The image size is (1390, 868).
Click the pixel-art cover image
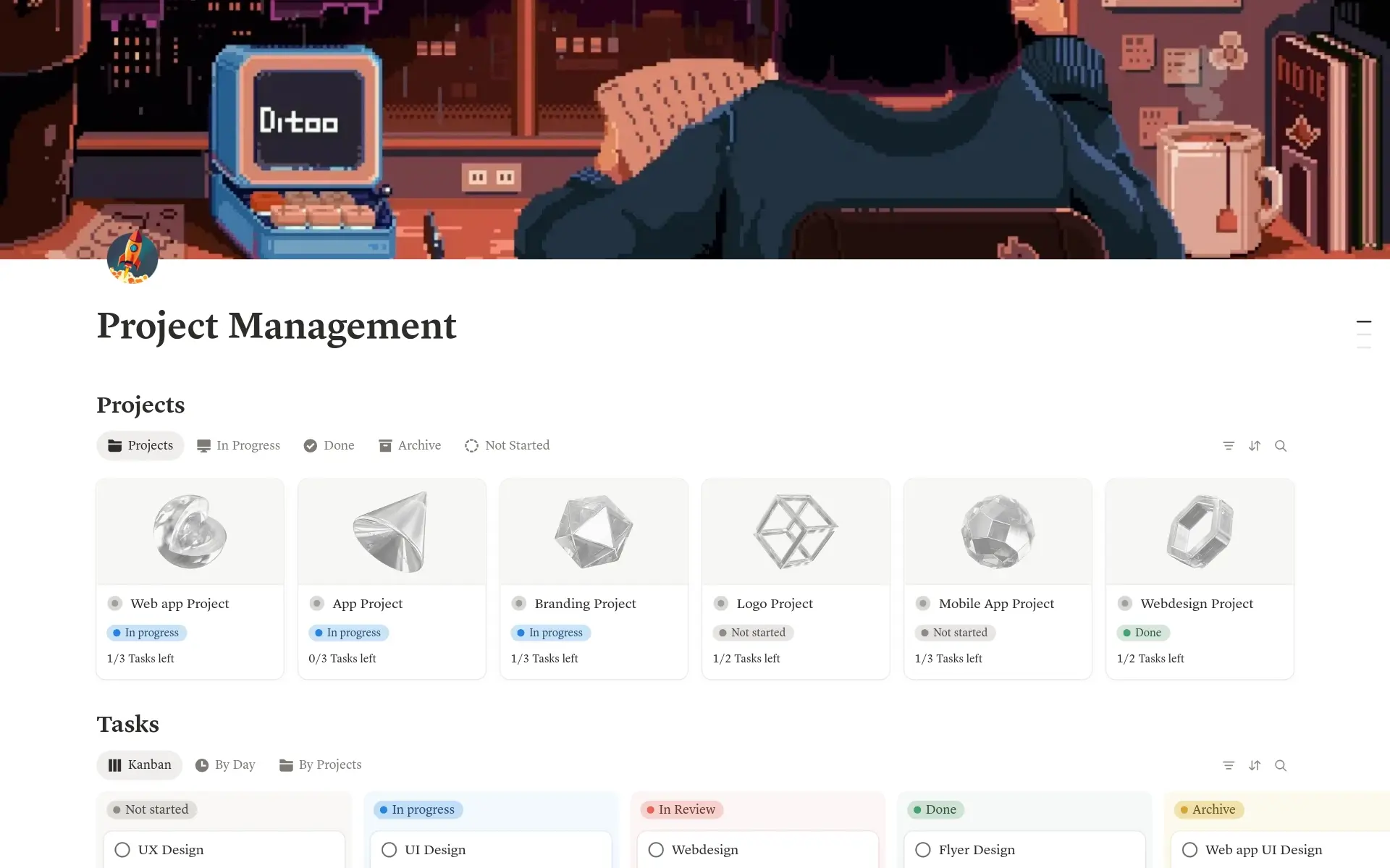tap(695, 130)
